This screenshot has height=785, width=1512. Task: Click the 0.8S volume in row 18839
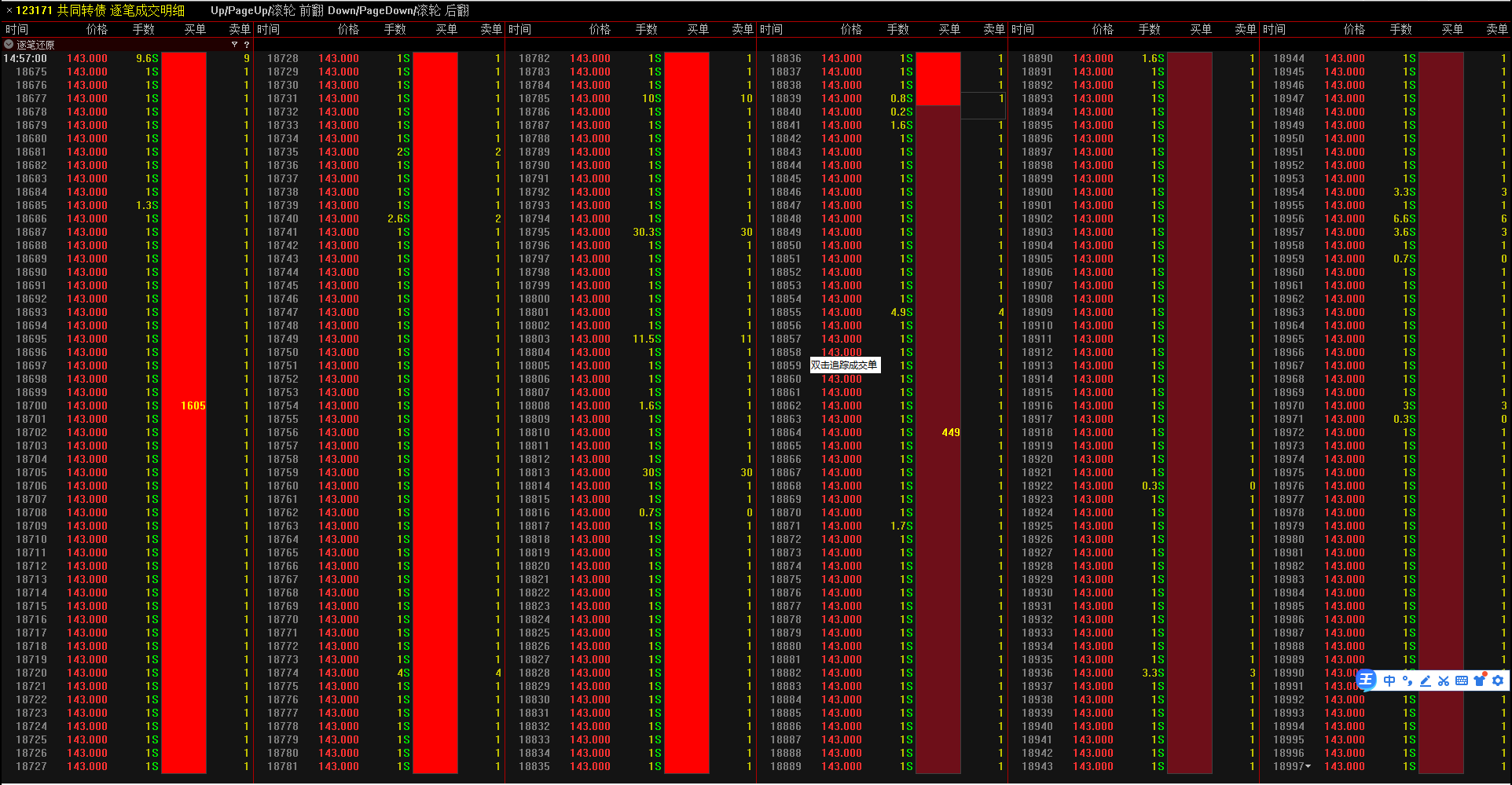point(901,98)
